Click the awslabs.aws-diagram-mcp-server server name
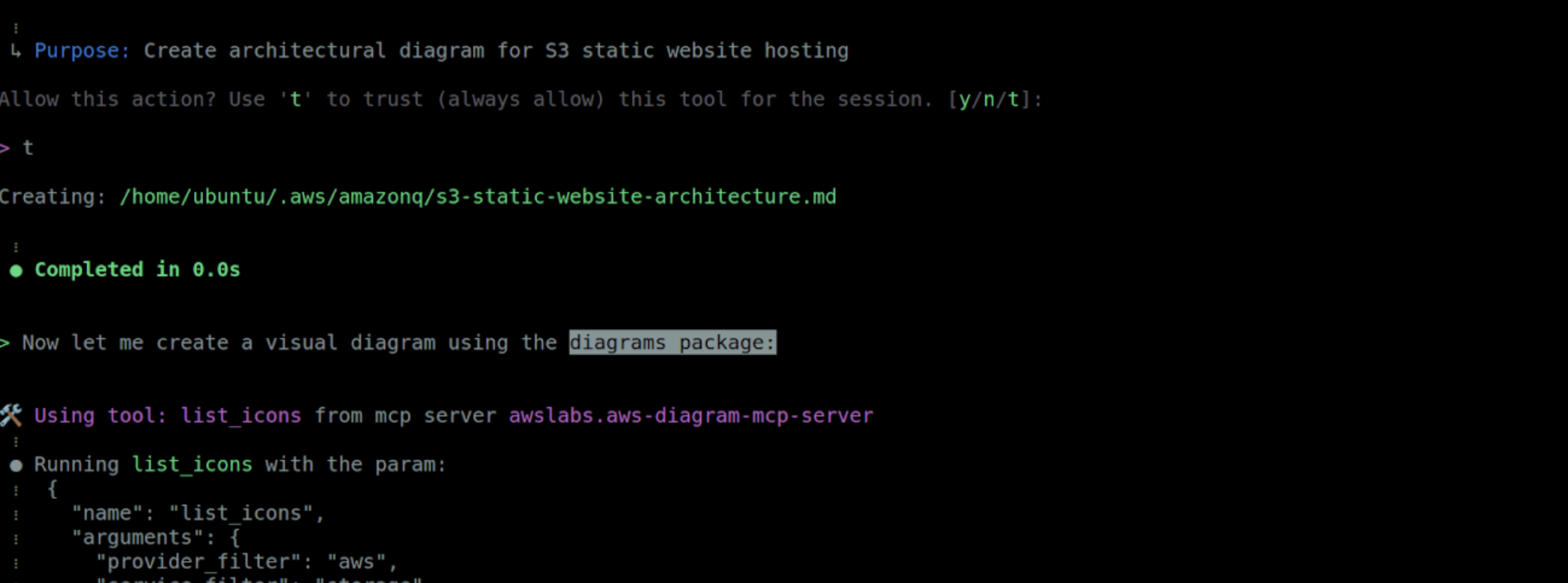Screen dimensions: 1568x583 click(x=691, y=416)
